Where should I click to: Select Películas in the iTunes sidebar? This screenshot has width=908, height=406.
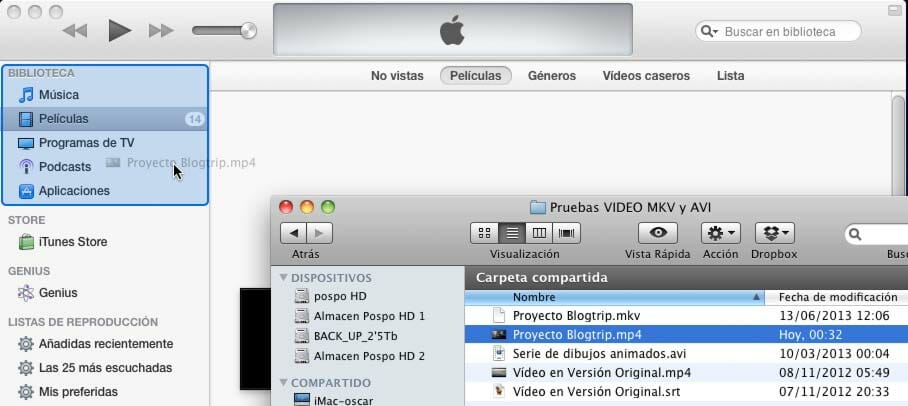pyautogui.click(x=105, y=119)
